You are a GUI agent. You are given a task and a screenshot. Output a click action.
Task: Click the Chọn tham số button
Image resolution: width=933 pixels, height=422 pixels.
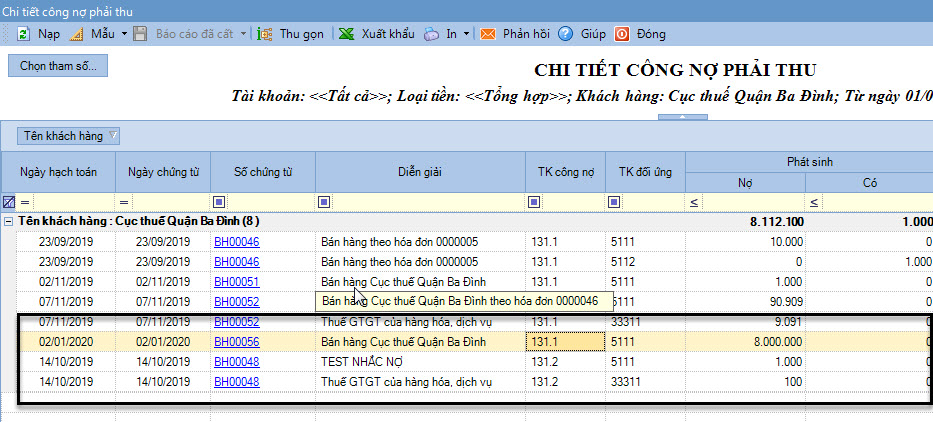coord(58,65)
